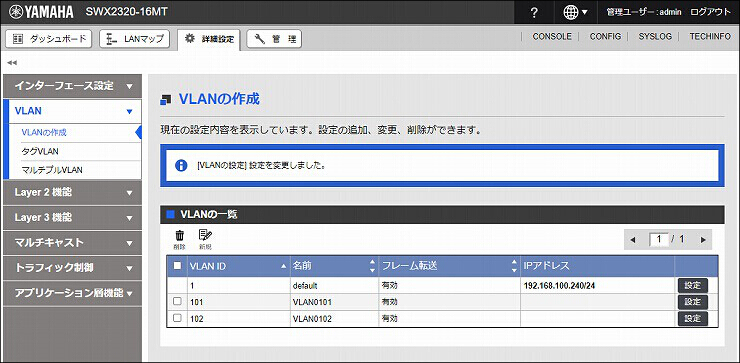
Task: Sort by the 名前 column
Action: [334, 266]
